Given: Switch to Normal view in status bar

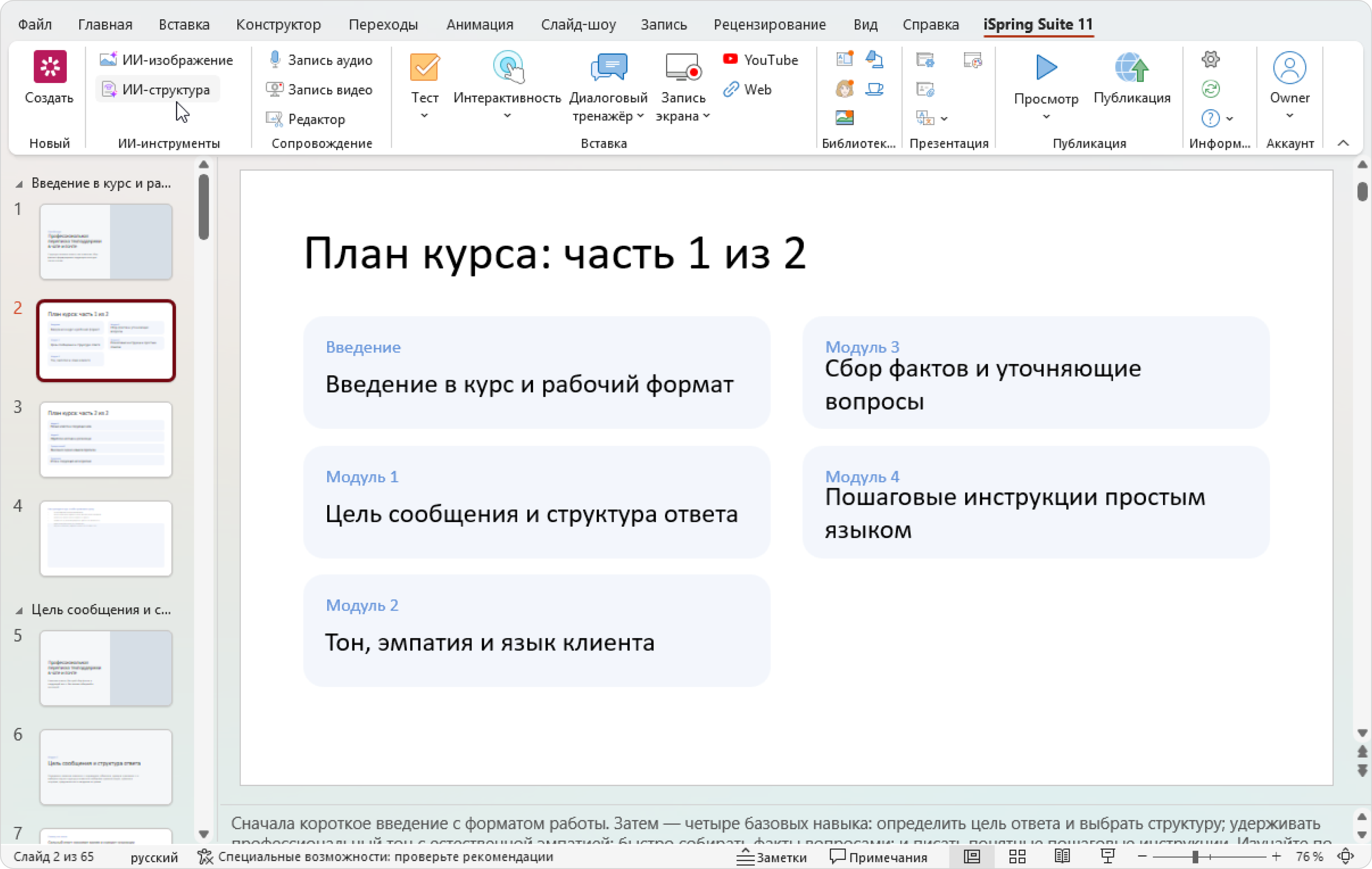Looking at the screenshot, I should pyautogui.click(x=972, y=857).
